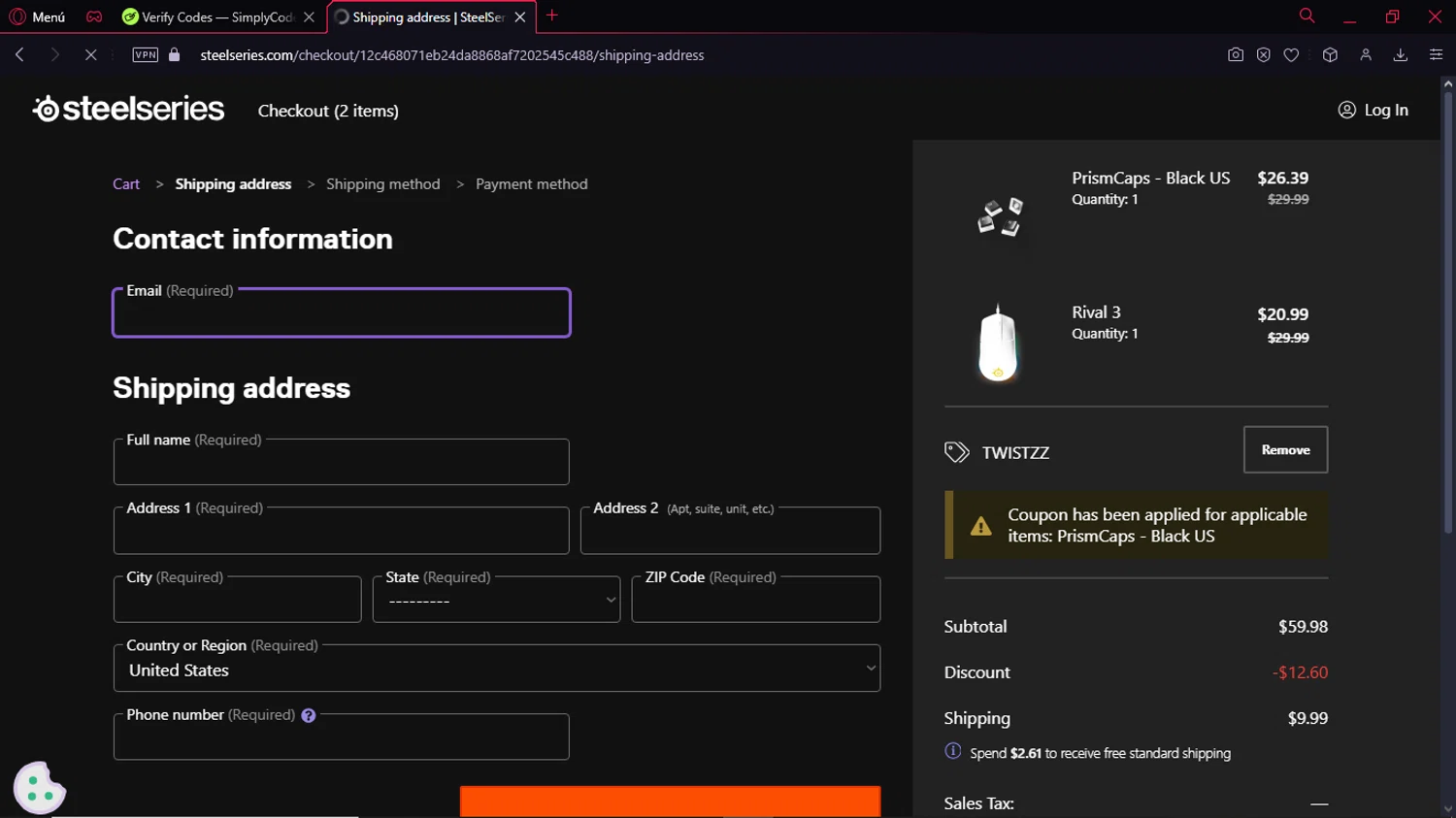Focus the Email input field
This screenshot has width=1456, height=818.
[x=342, y=312]
